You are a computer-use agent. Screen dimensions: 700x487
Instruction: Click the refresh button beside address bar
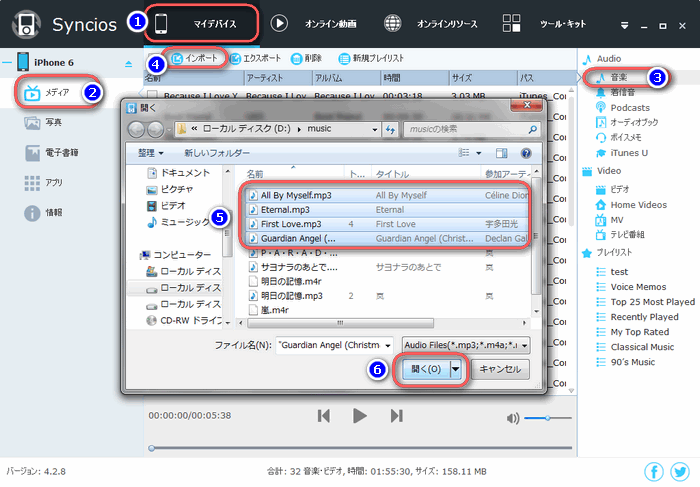point(391,129)
